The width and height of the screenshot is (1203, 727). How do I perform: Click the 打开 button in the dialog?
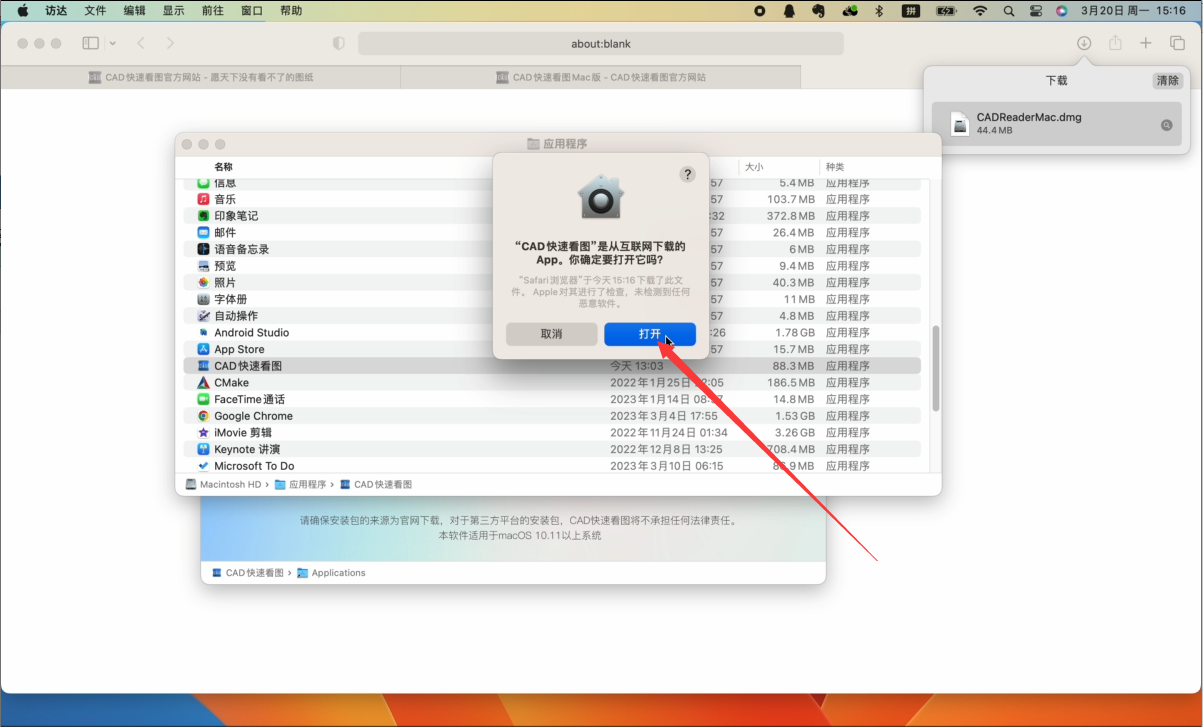pos(650,334)
